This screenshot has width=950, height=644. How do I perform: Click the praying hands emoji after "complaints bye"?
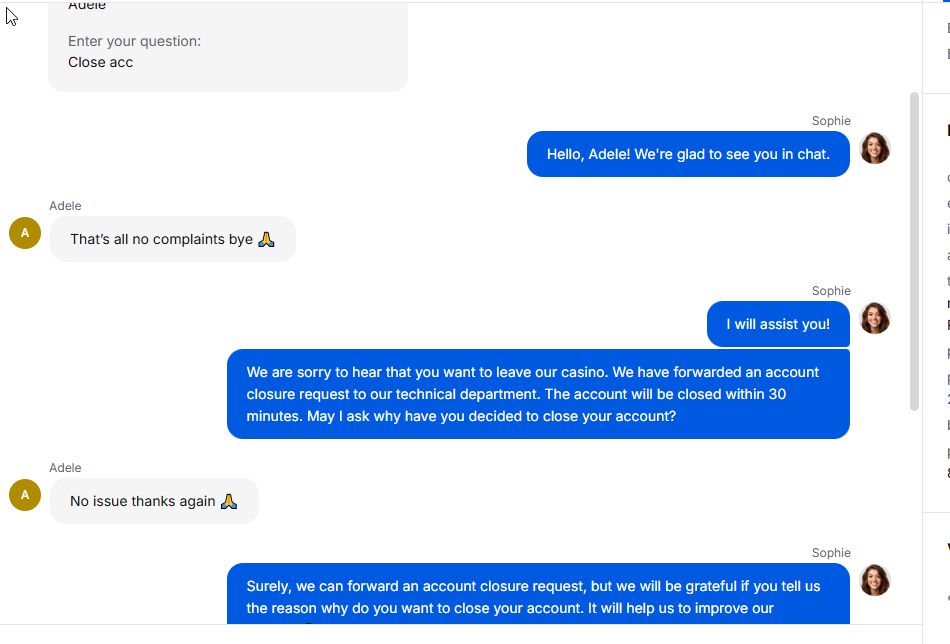[266, 239]
